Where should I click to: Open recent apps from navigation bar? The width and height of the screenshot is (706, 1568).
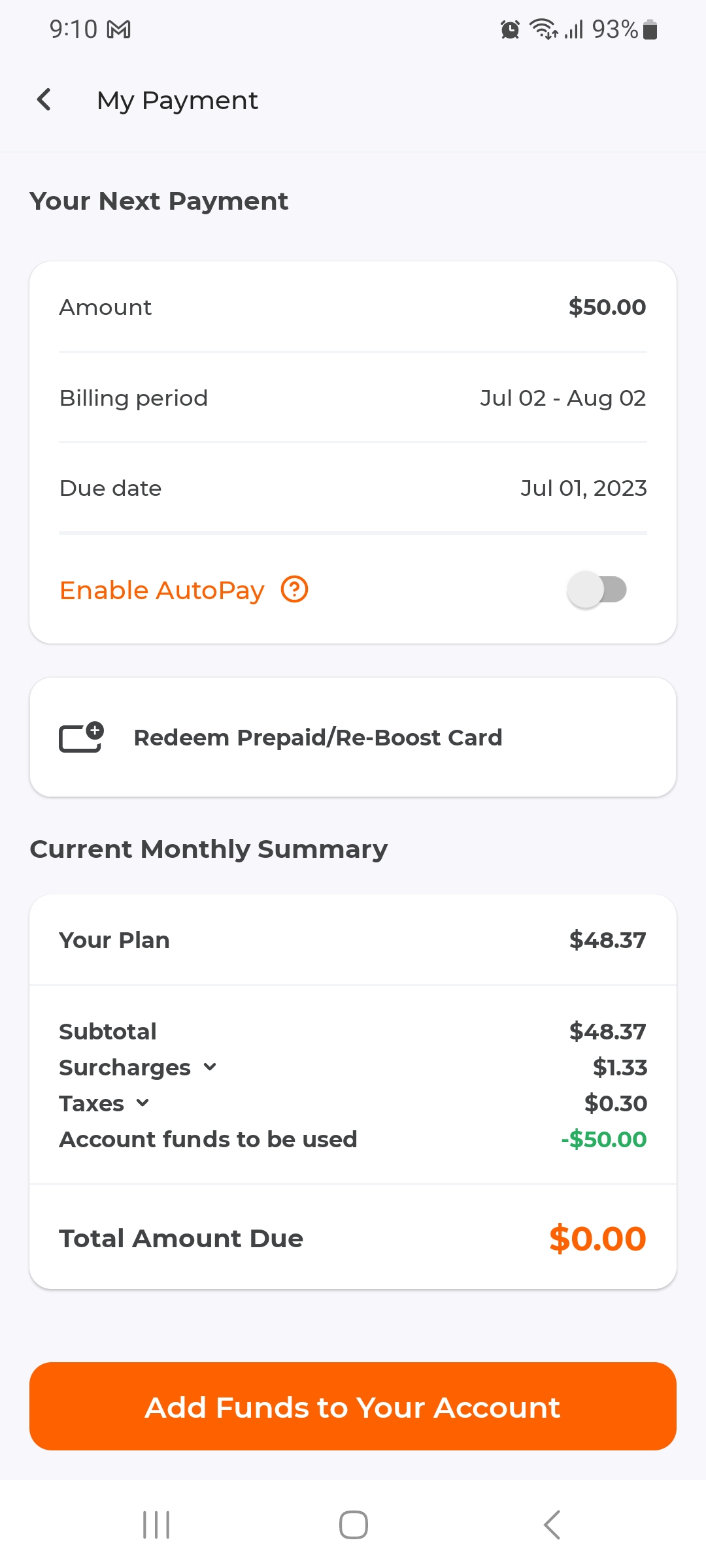click(156, 1525)
